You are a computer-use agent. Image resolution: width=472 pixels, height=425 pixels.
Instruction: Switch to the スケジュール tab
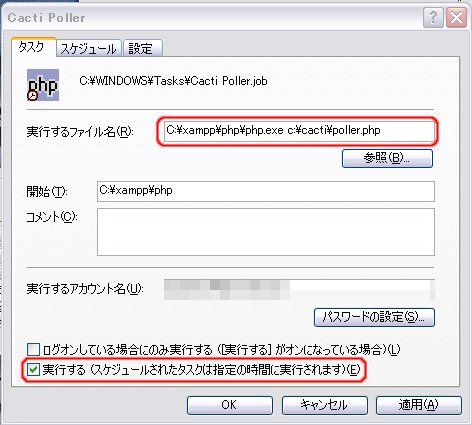(88, 49)
